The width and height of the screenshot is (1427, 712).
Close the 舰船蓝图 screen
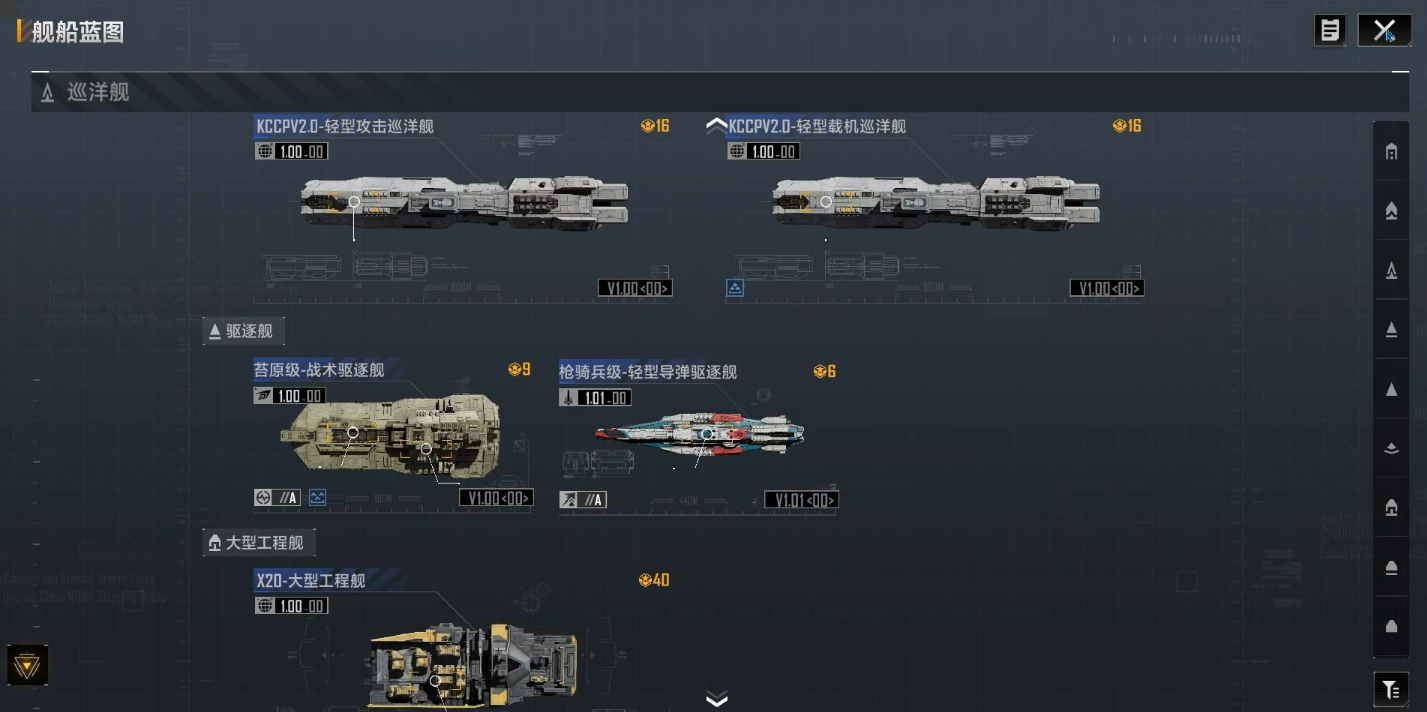(1384, 31)
